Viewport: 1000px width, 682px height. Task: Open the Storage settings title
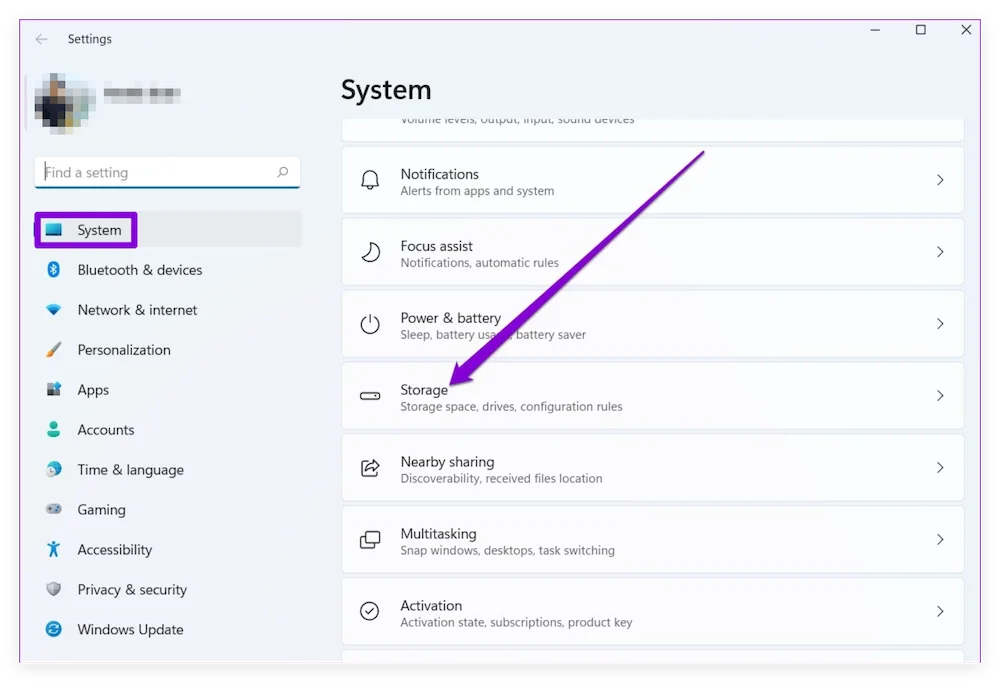click(x=424, y=390)
